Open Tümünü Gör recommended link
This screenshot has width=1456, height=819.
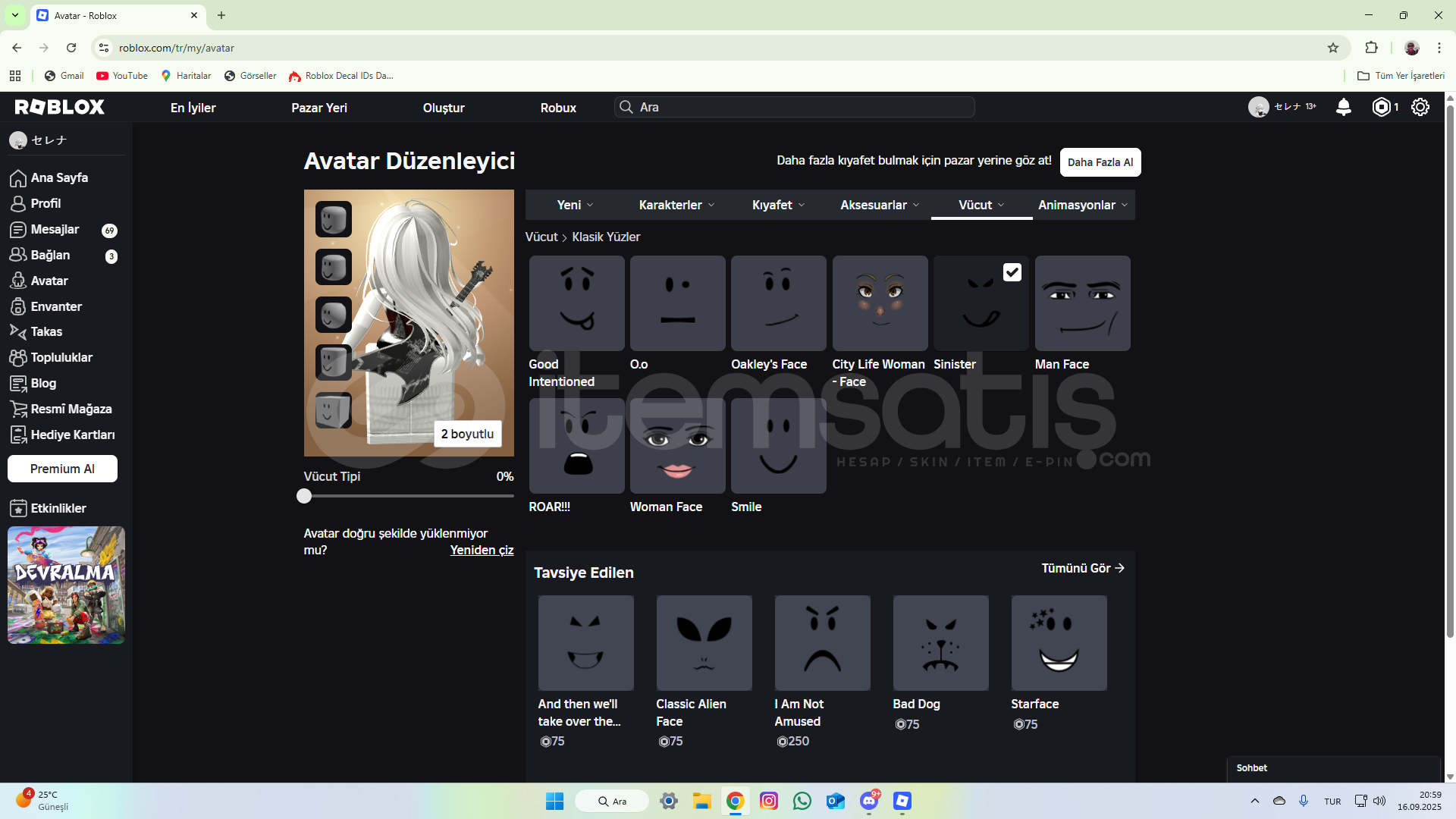click(x=1083, y=568)
